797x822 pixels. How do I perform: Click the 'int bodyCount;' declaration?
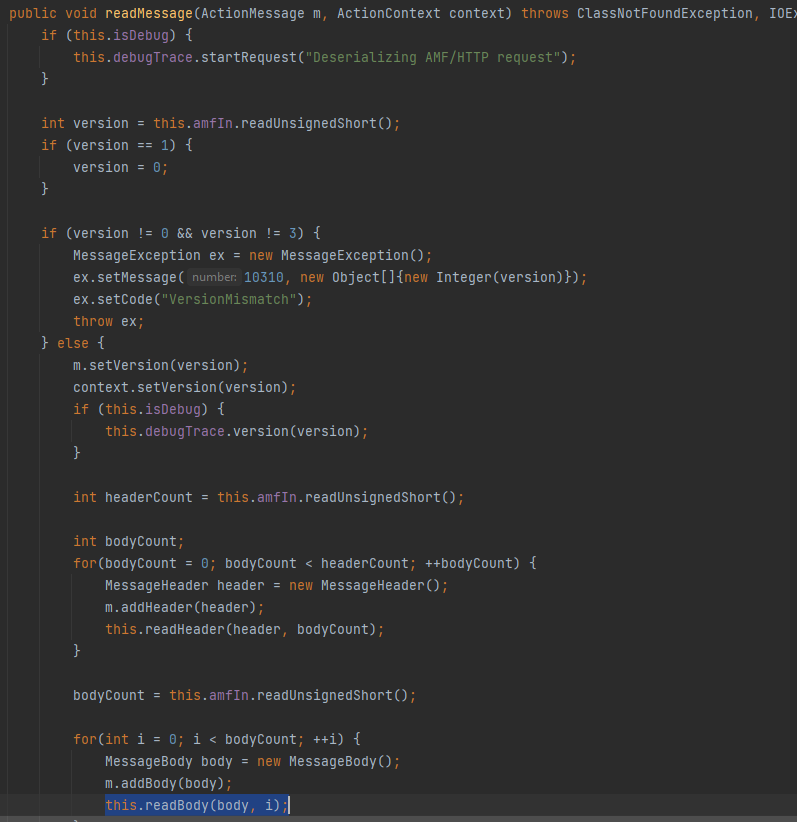coord(129,542)
